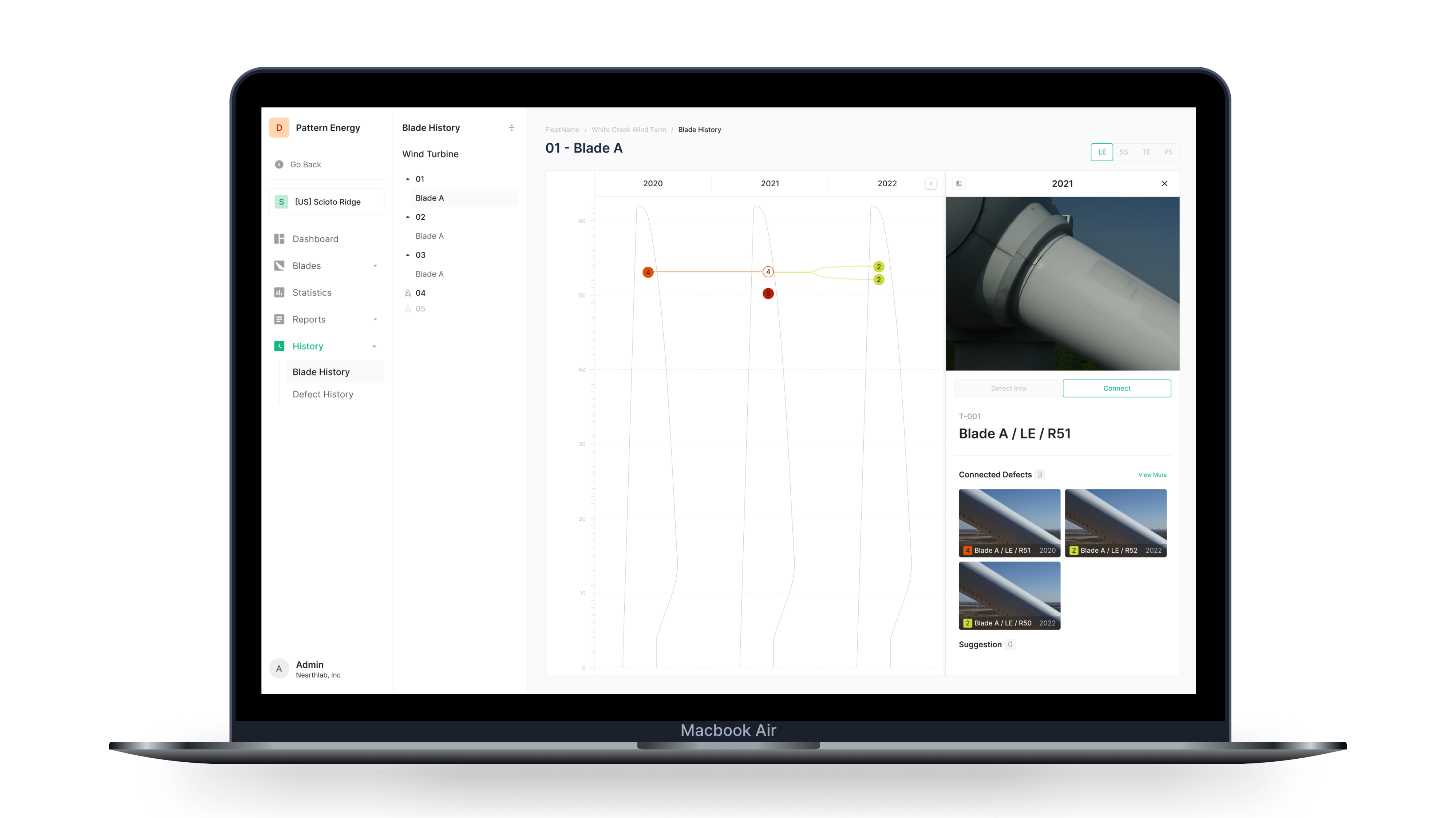The image size is (1456, 818).
Task: Switch to the Defect Info tab
Action: pyautogui.click(x=1008, y=389)
